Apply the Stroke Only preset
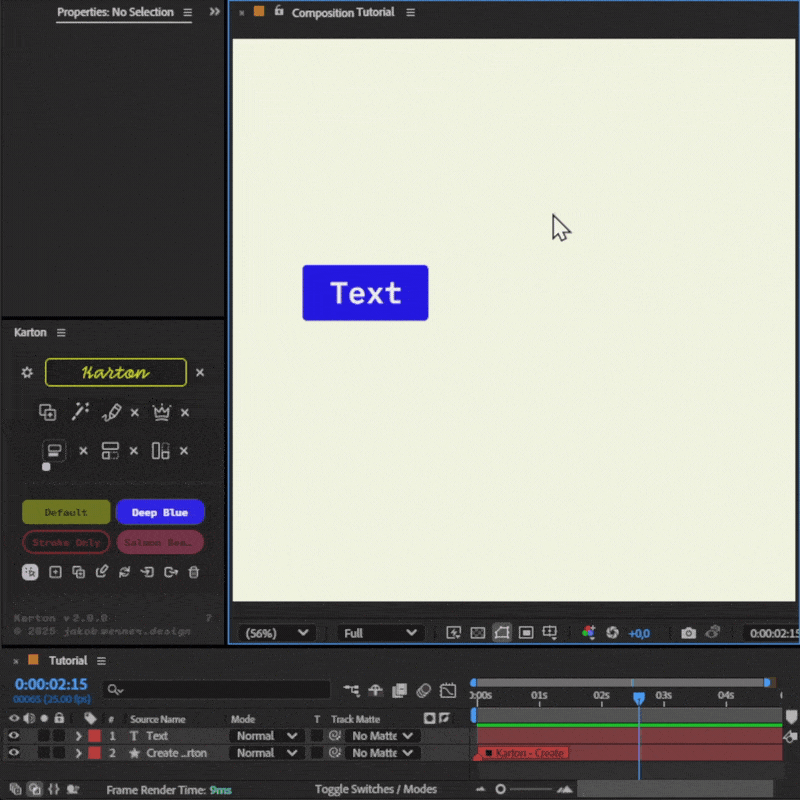The image size is (800, 800). tap(66, 542)
